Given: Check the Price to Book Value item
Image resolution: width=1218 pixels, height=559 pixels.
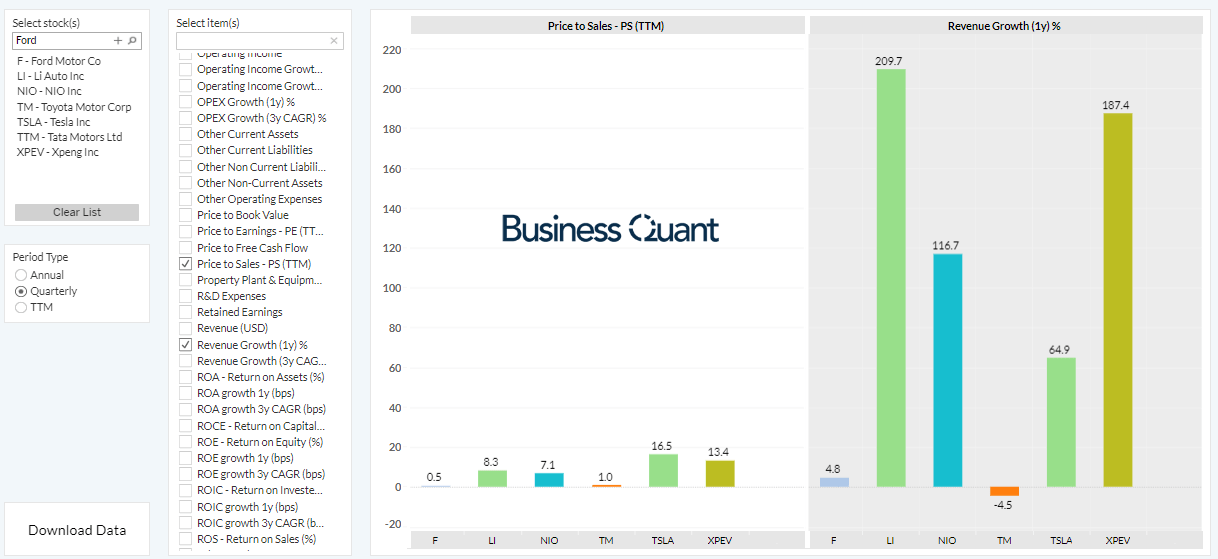Looking at the screenshot, I should [x=185, y=215].
